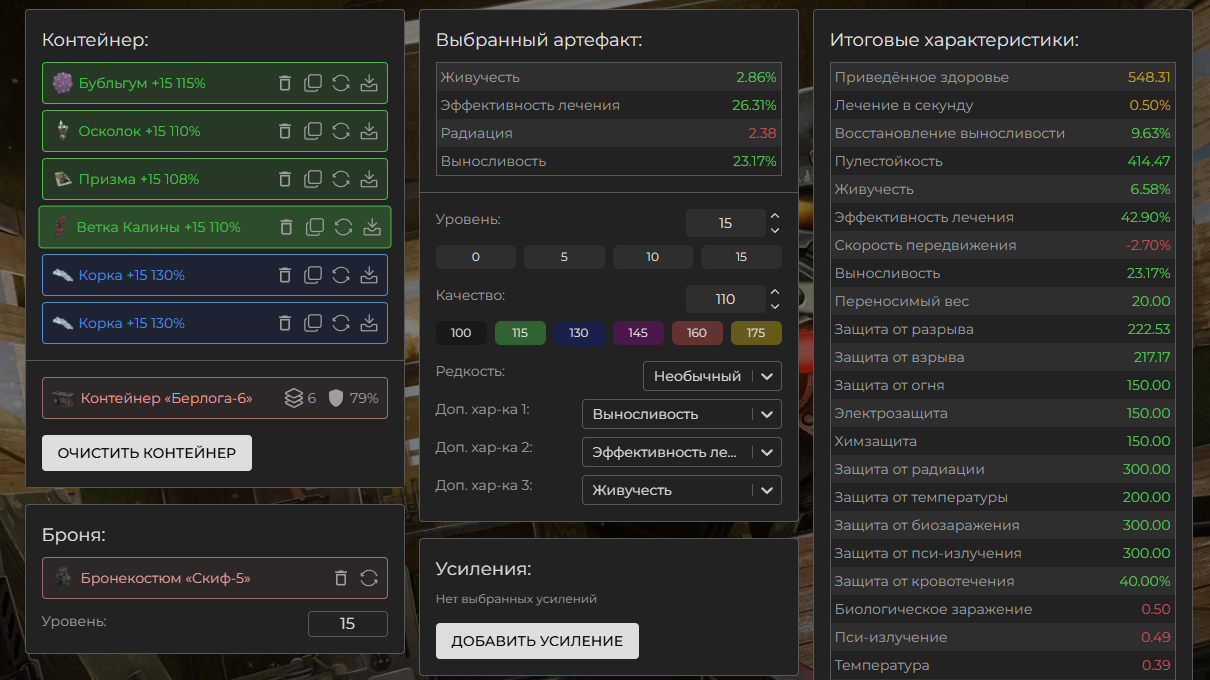This screenshot has width=1210, height=680.
Task: Set level preset to 0
Action: point(476,257)
